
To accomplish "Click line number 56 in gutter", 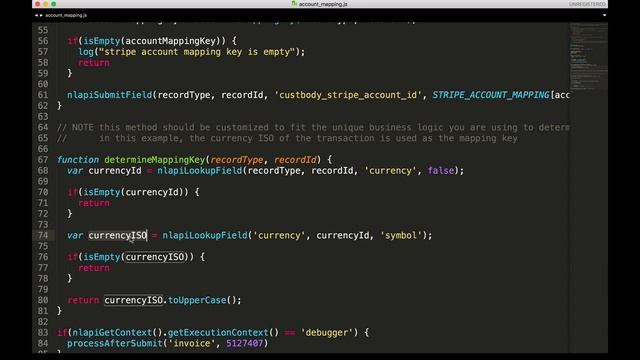I will pos(43,41).
